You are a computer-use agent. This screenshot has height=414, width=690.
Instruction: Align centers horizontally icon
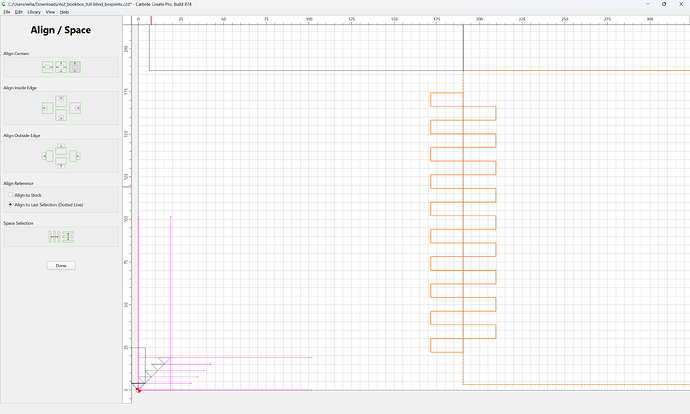pyautogui.click(x=48, y=67)
